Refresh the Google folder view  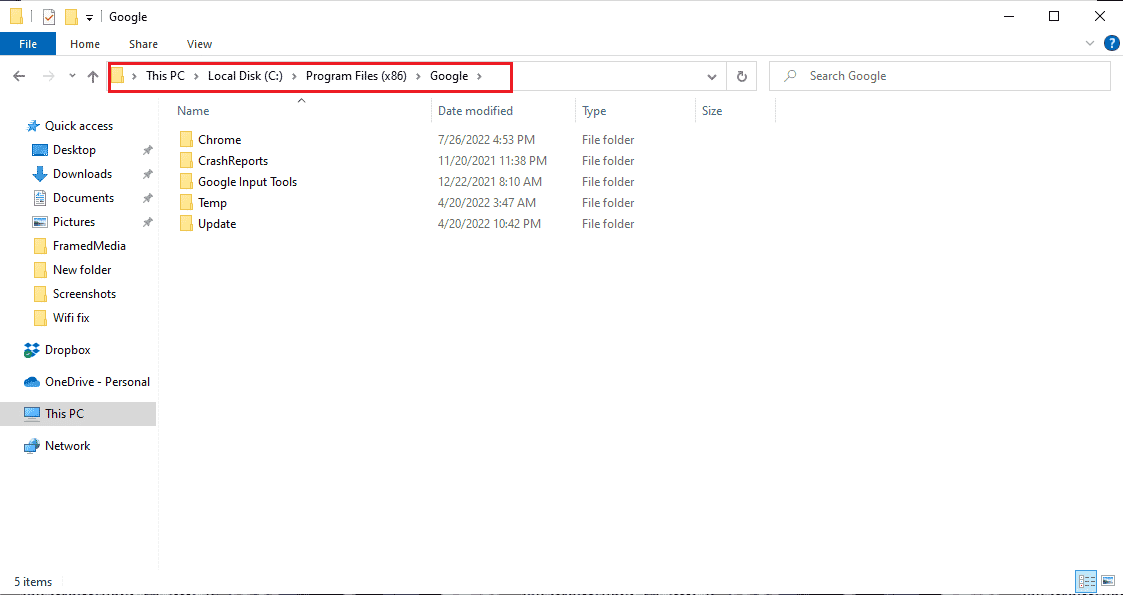tap(741, 76)
